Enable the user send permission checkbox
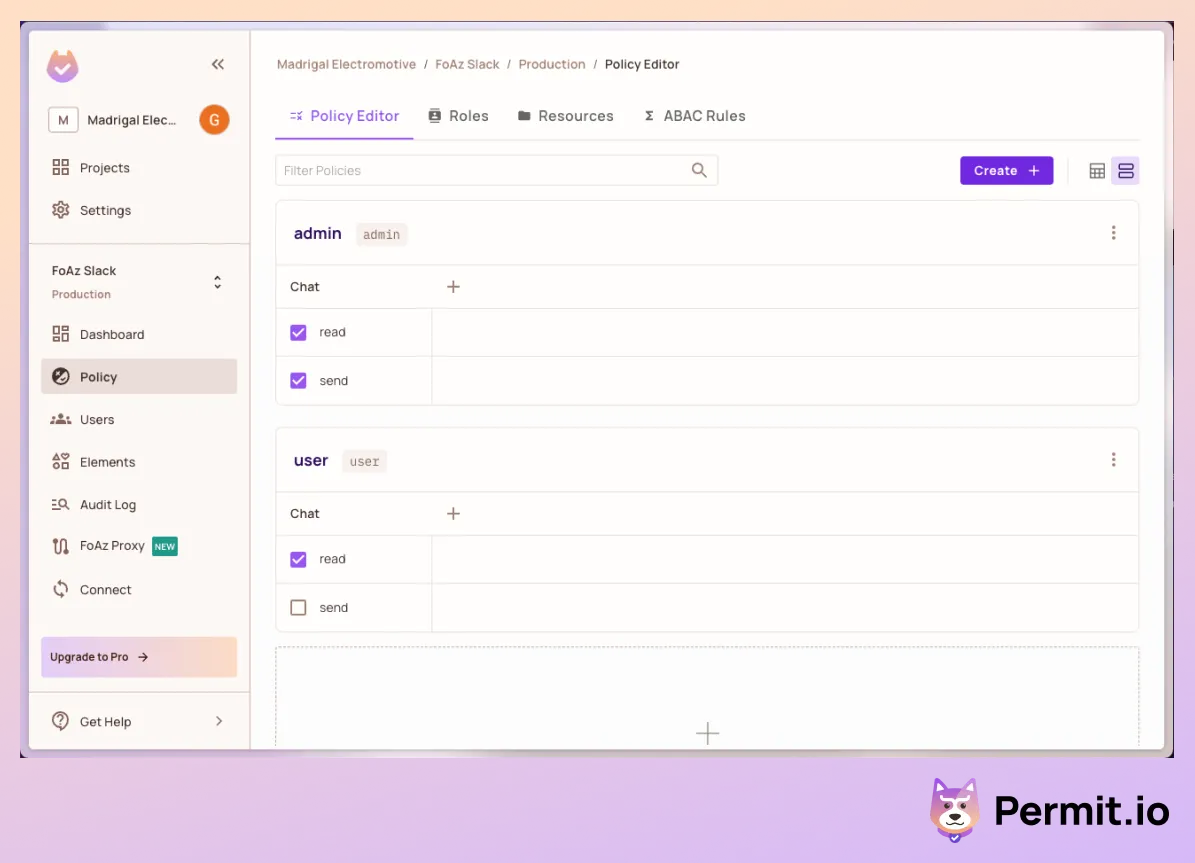This screenshot has width=1195, height=863. (x=298, y=608)
